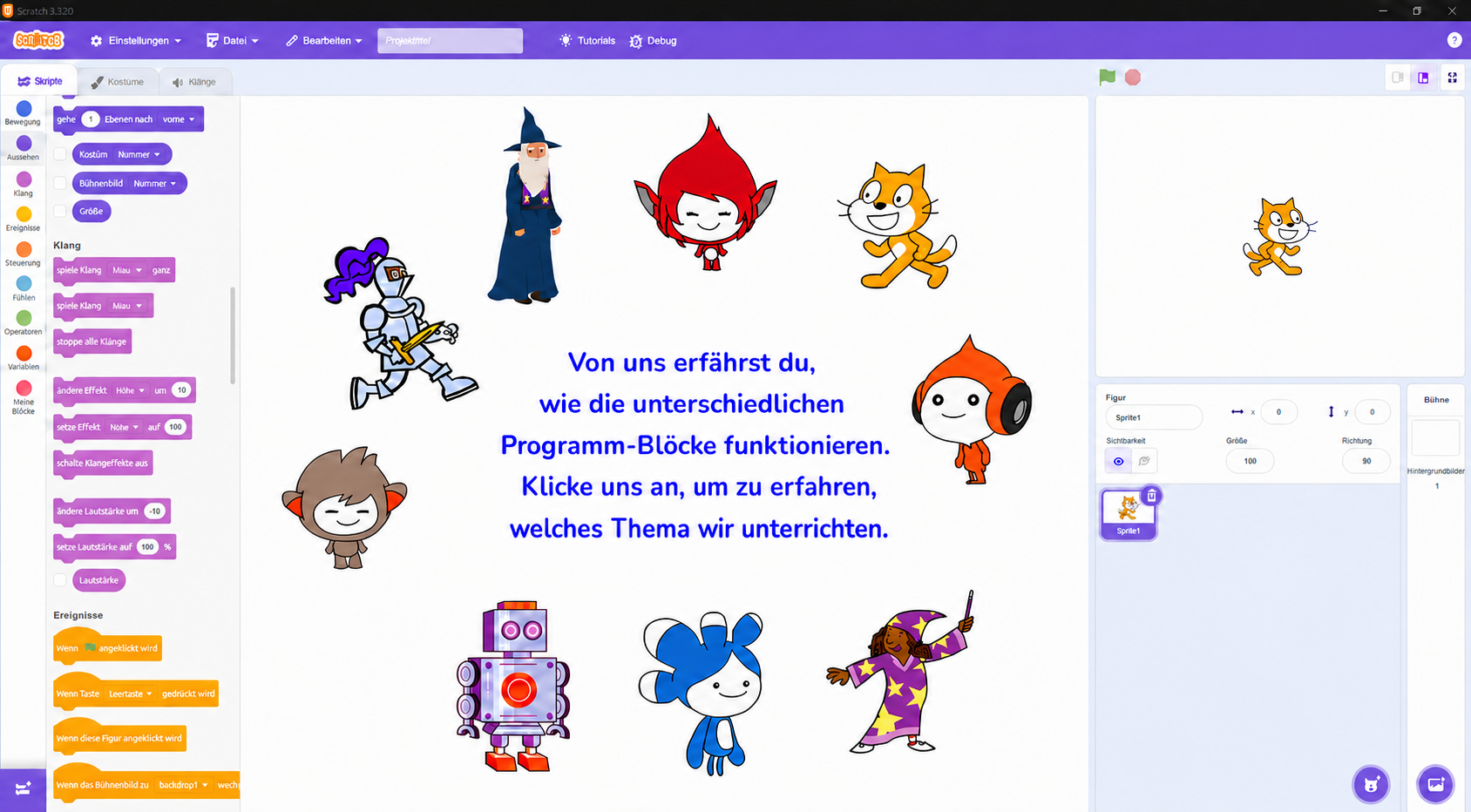1471x812 pixels.
Task: Click the Projekttitel input field
Action: (x=450, y=41)
